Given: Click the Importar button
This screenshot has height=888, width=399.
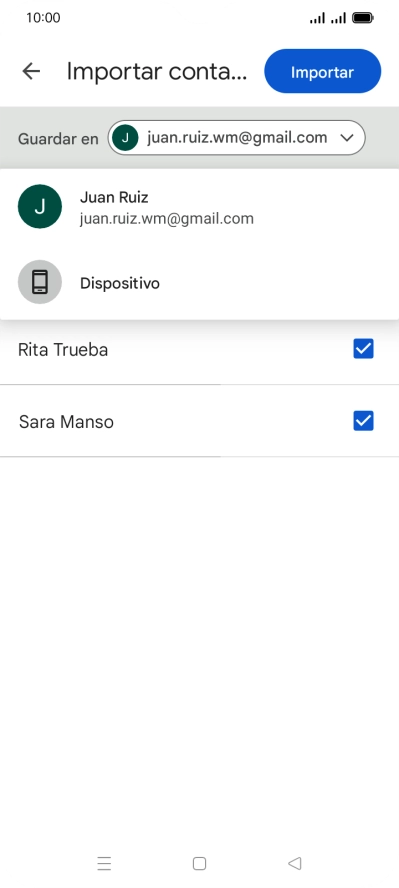Looking at the screenshot, I should click(323, 71).
